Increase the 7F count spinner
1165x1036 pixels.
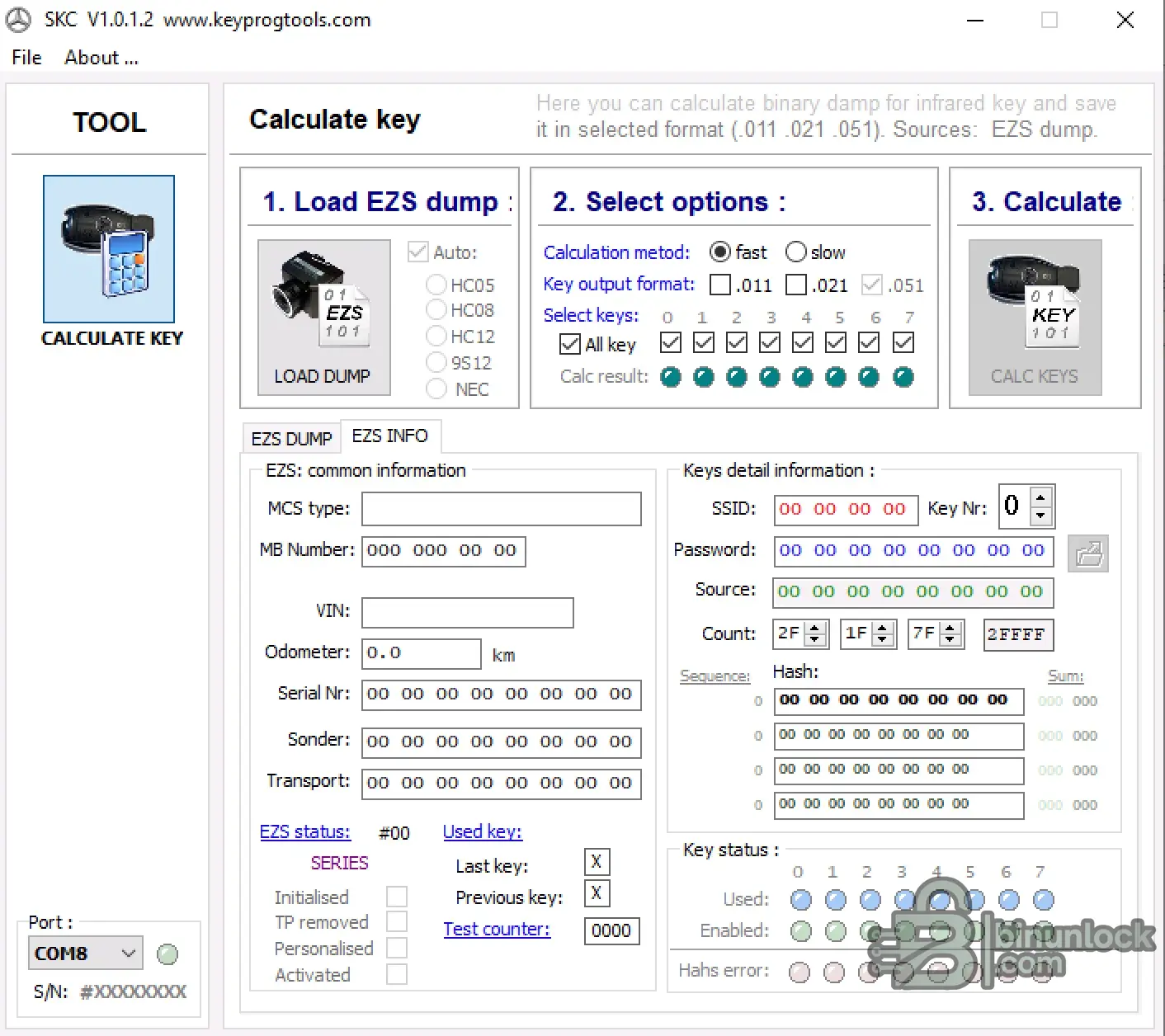[x=950, y=629]
